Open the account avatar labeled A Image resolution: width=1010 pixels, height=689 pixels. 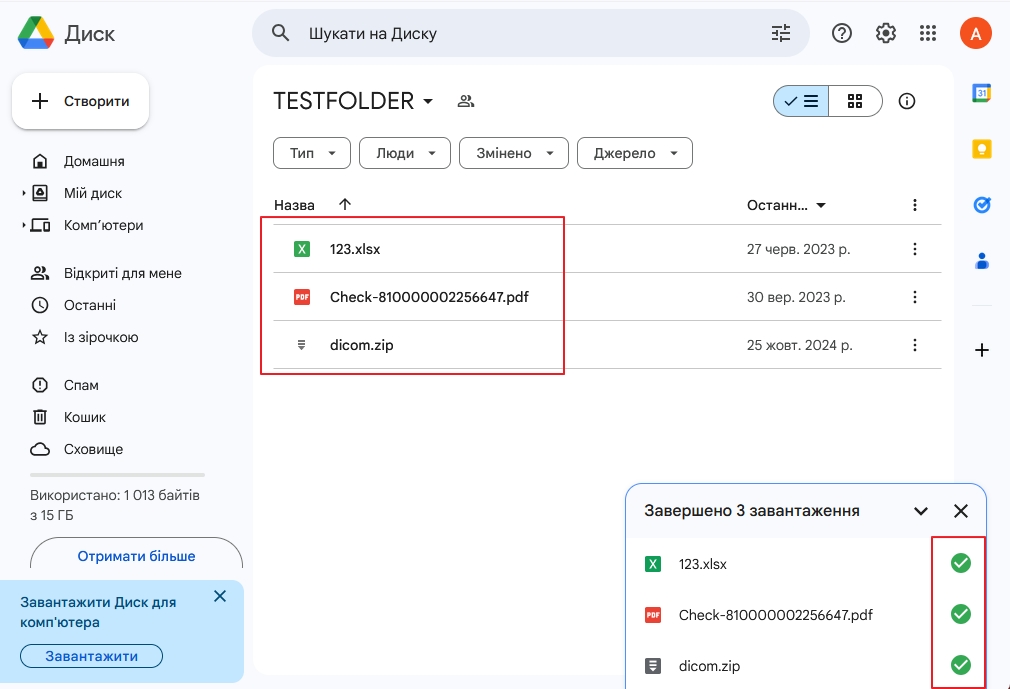[x=976, y=33]
